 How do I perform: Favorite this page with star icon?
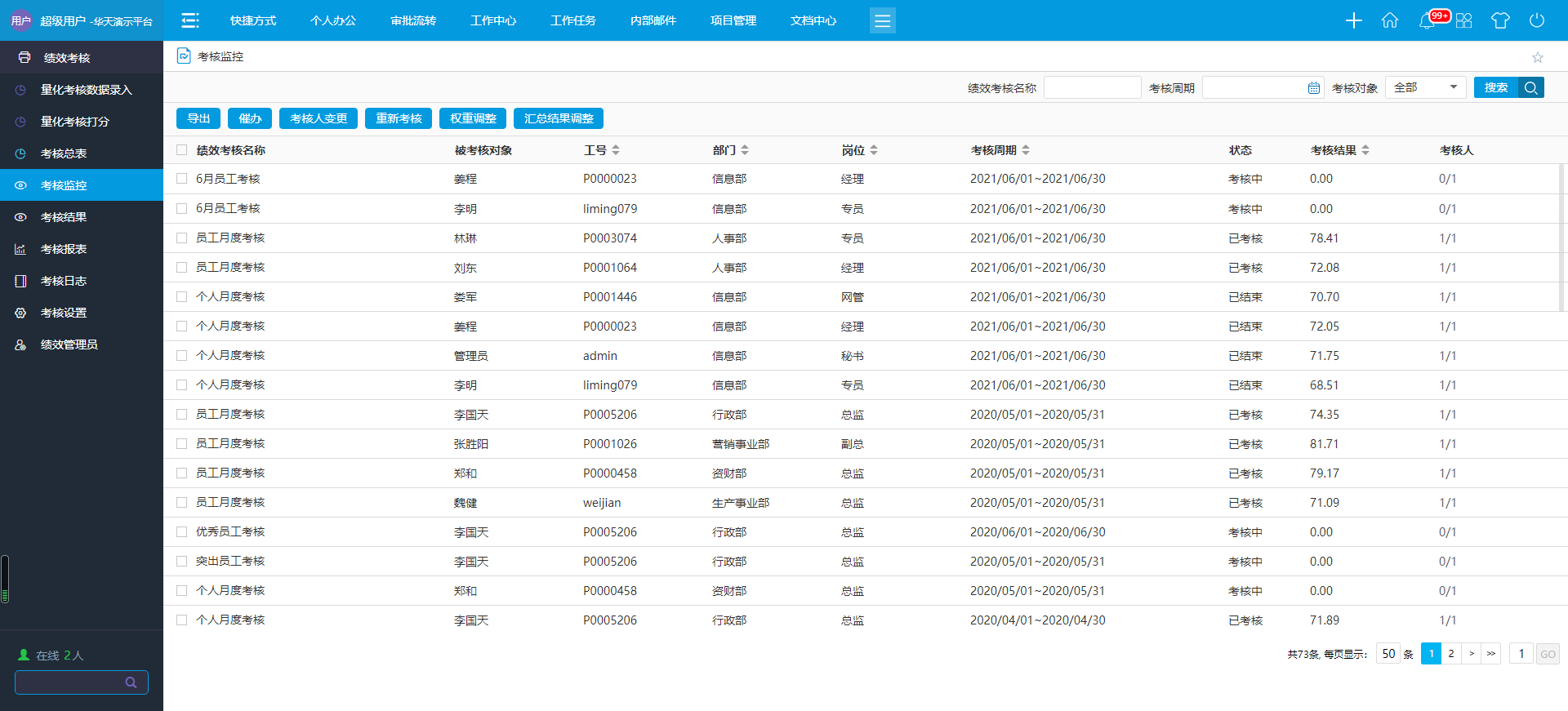coord(1538,57)
